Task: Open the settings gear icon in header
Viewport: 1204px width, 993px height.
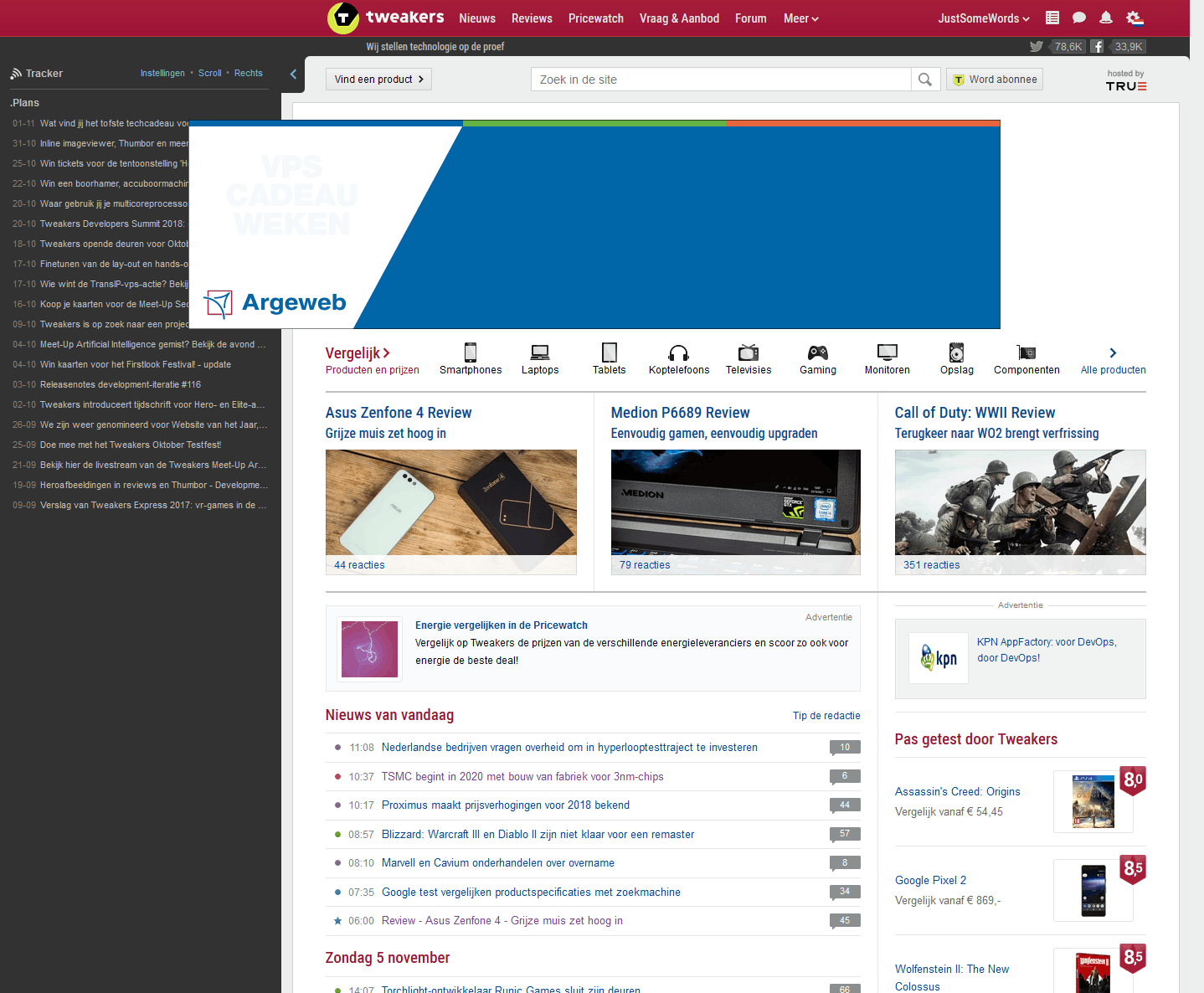Action: (x=1135, y=18)
